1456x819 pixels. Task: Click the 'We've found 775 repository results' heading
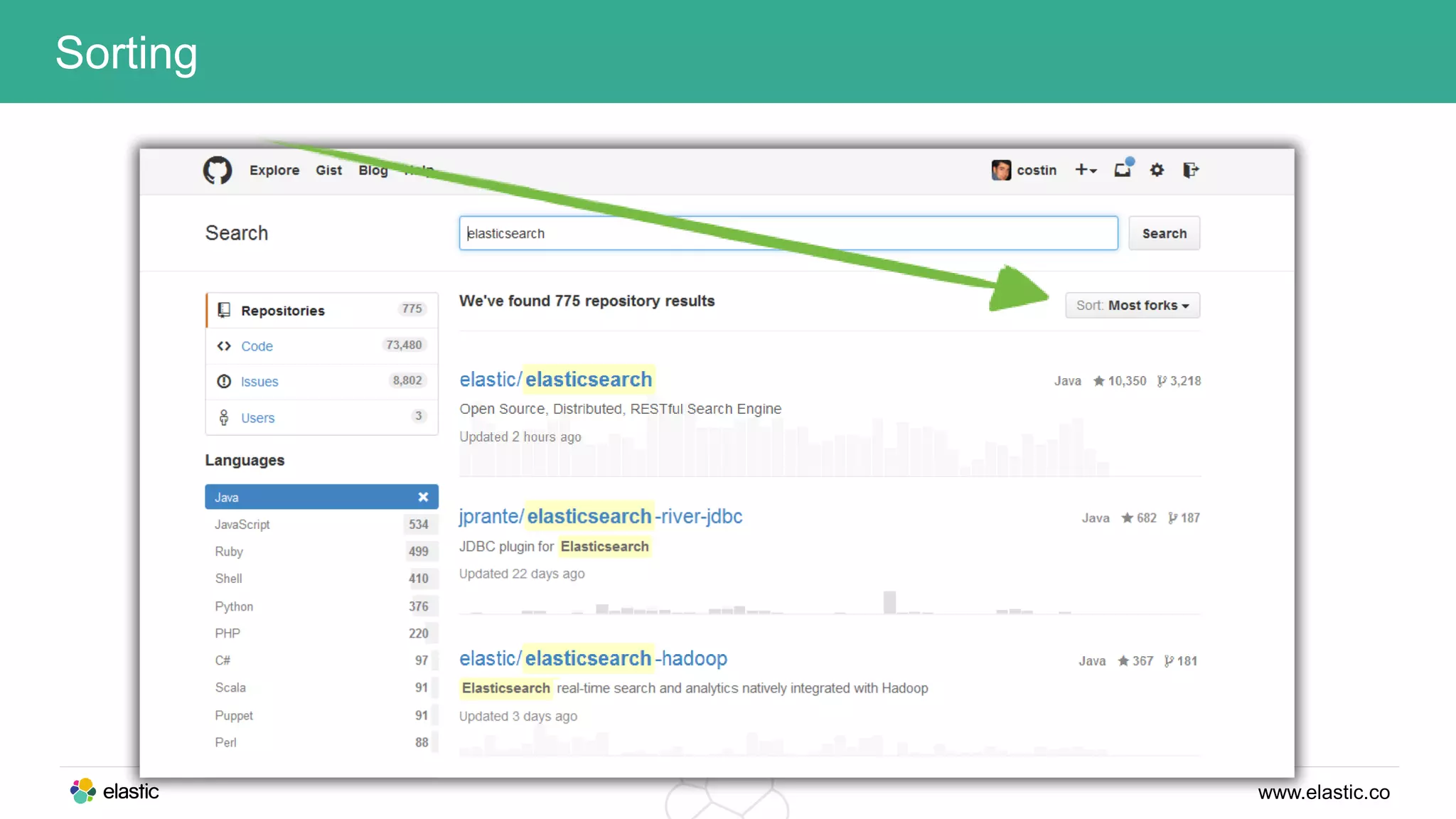pos(587,301)
